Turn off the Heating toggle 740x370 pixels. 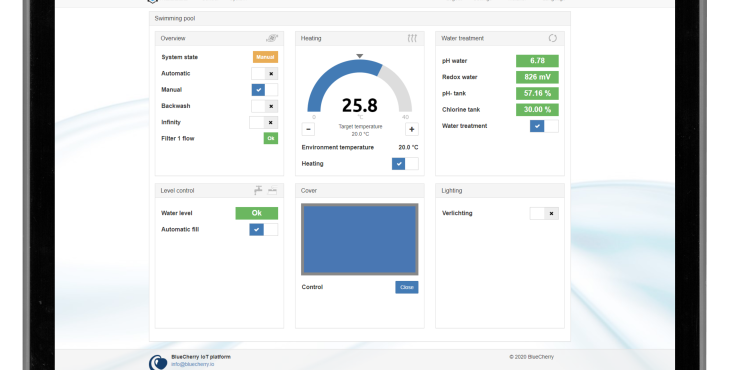(405, 164)
